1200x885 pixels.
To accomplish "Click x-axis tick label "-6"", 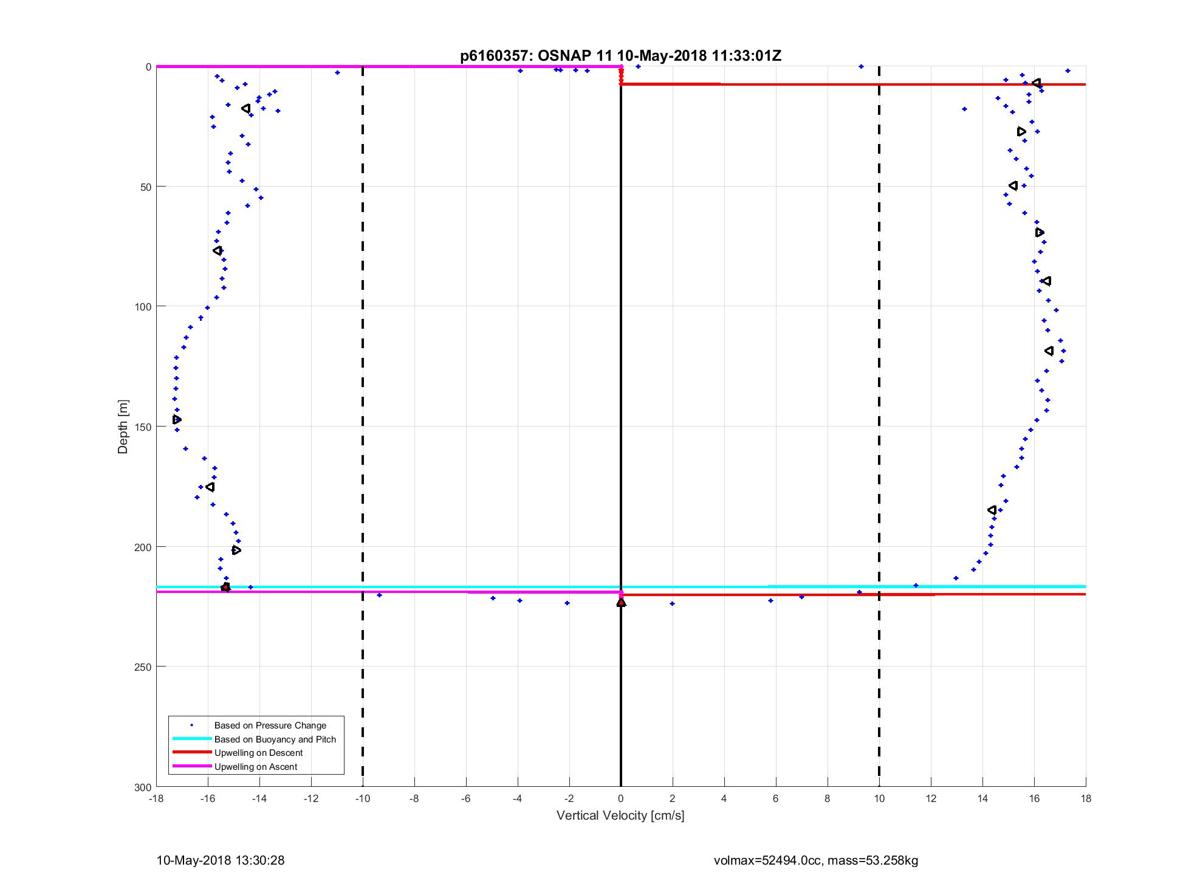I will 466,799.
